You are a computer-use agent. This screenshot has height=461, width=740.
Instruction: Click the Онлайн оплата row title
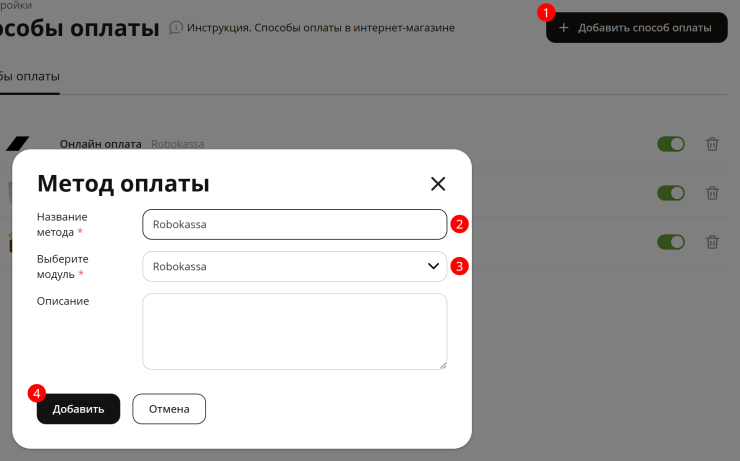(101, 144)
